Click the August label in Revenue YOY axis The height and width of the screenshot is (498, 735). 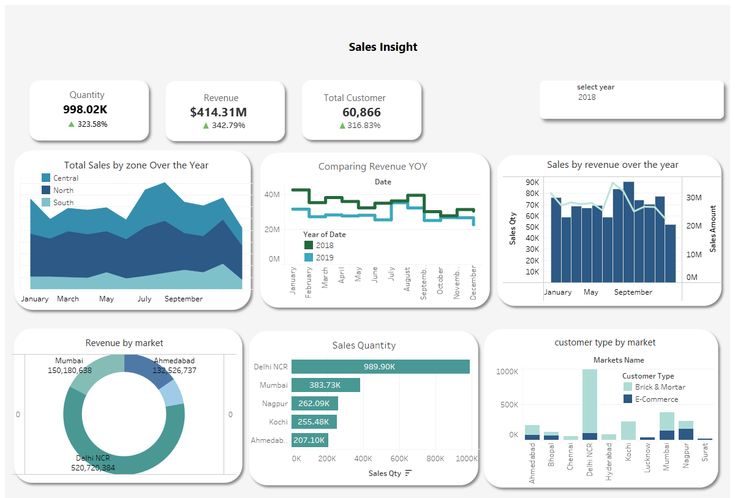pos(407,279)
